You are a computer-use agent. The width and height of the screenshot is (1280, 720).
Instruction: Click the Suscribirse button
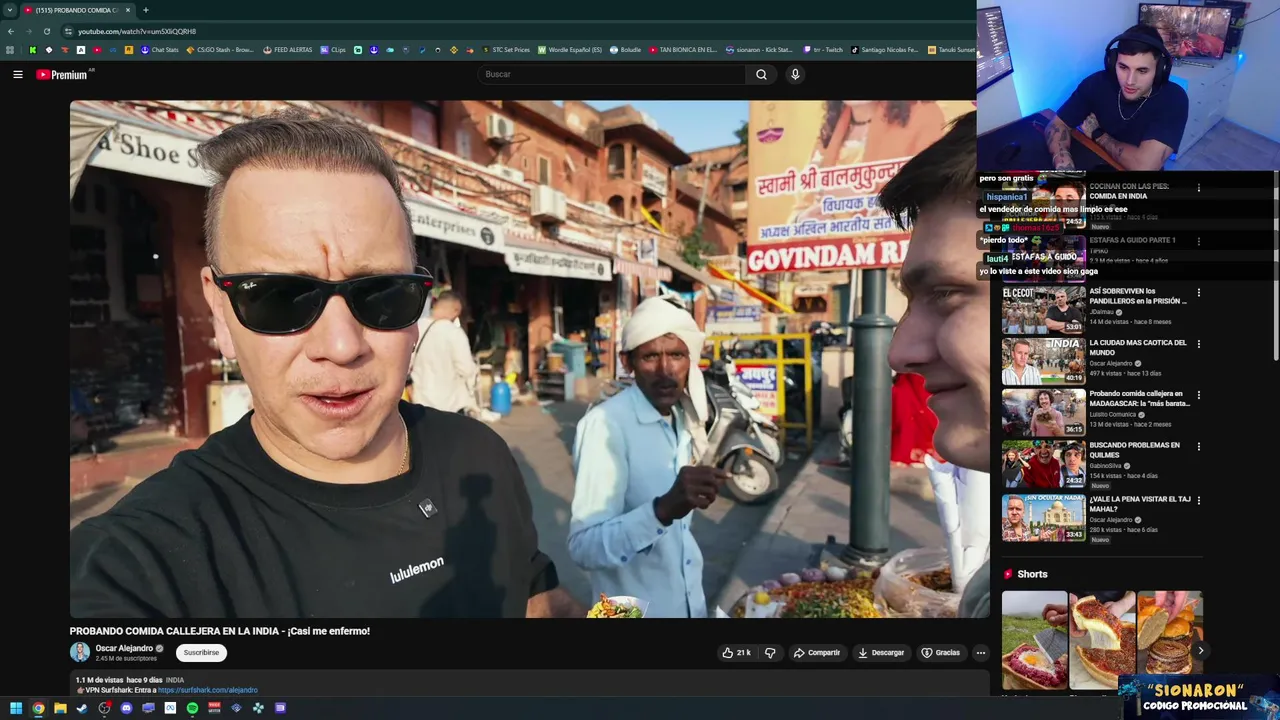(x=201, y=652)
